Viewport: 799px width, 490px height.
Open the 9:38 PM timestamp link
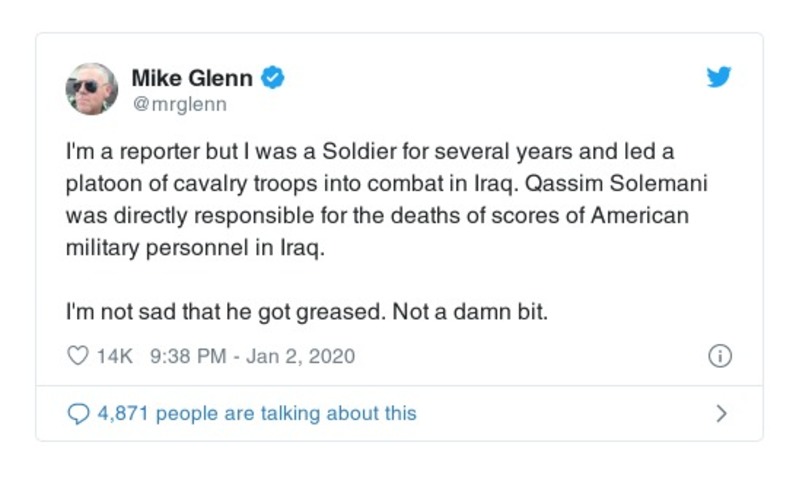186,356
